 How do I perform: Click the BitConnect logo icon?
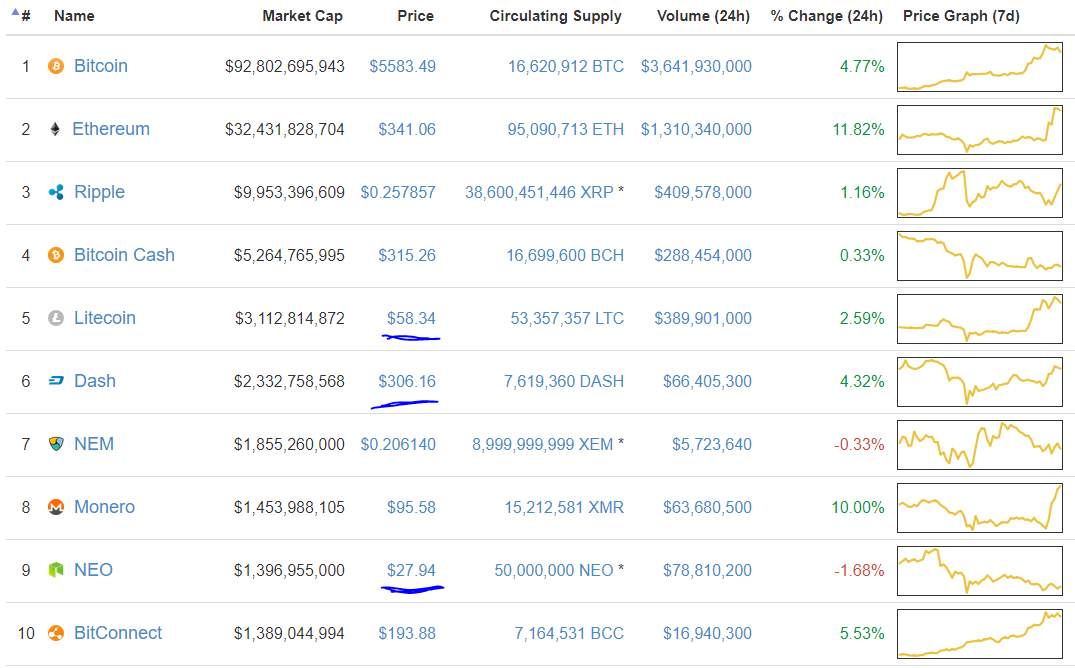pyautogui.click(x=56, y=633)
